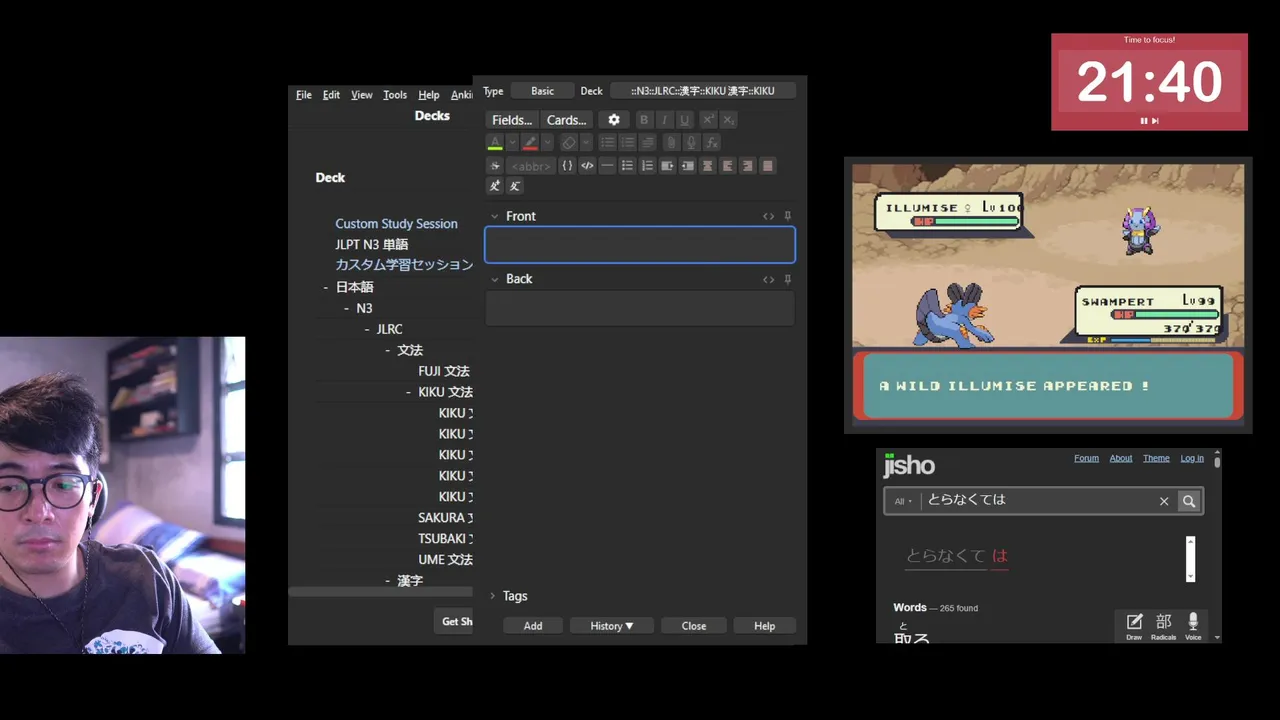Open the highlight color picker dropdown
Viewport: 1280px width, 720px height.
coord(547,143)
